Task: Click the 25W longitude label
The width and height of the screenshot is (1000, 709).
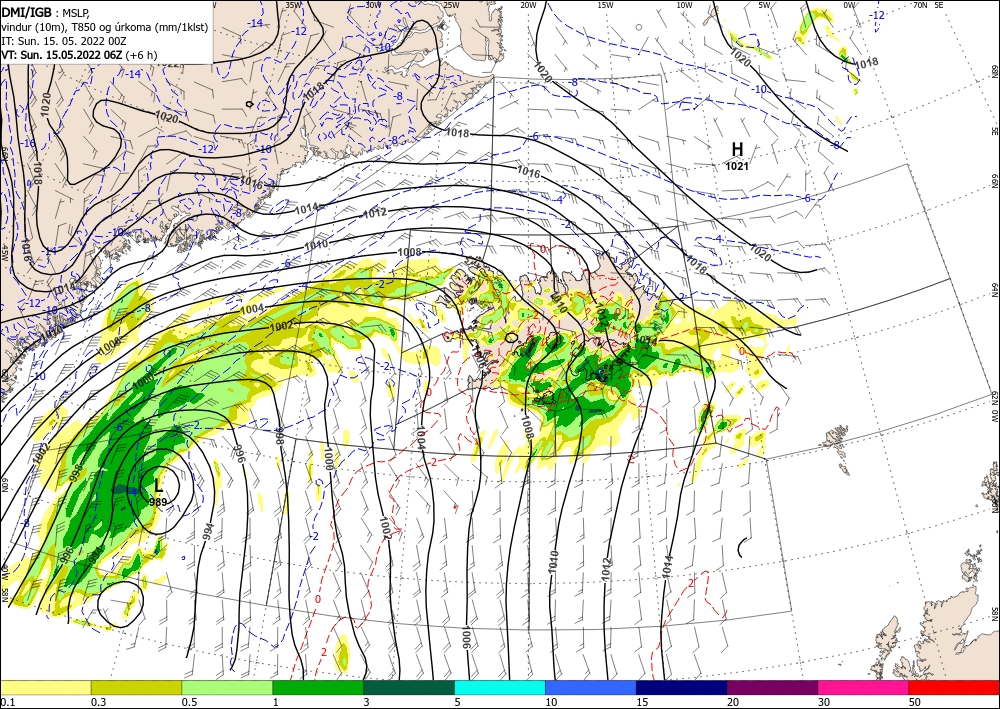Action: point(451,5)
